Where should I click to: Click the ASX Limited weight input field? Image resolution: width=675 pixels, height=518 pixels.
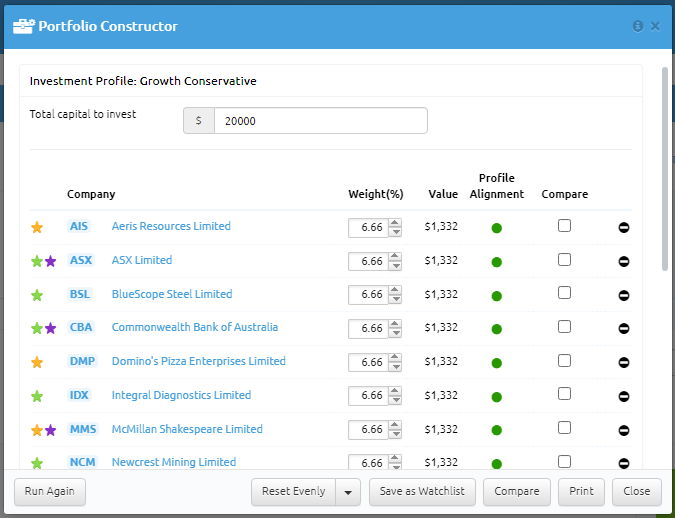368,261
